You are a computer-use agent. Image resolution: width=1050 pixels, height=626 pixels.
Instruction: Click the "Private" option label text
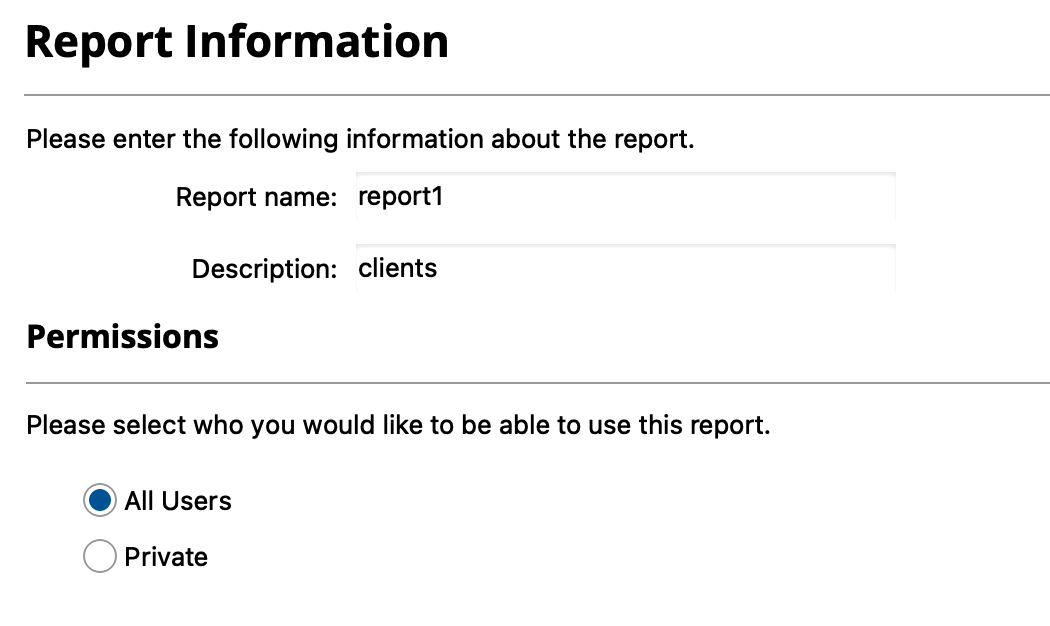click(166, 557)
